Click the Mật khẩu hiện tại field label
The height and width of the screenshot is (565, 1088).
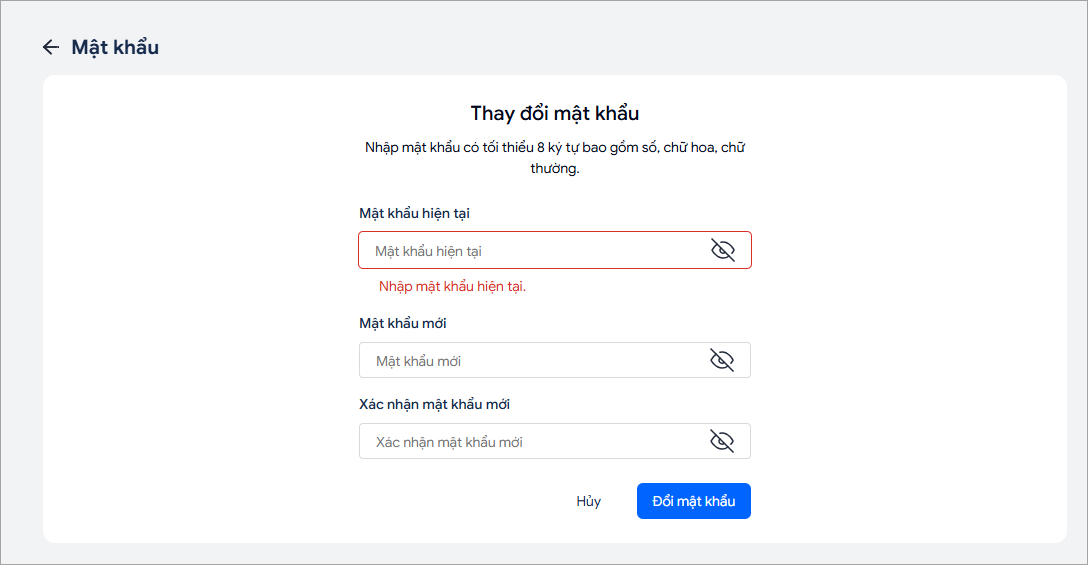[414, 213]
